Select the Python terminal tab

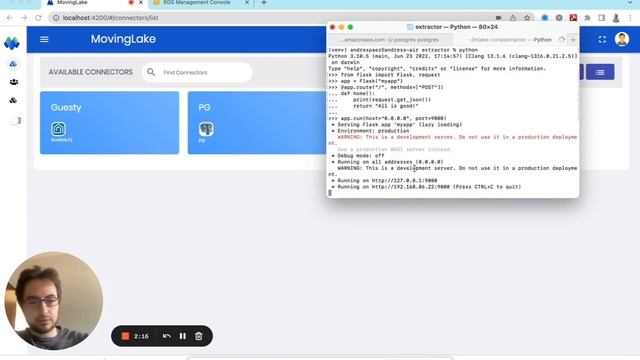[510, 40]
